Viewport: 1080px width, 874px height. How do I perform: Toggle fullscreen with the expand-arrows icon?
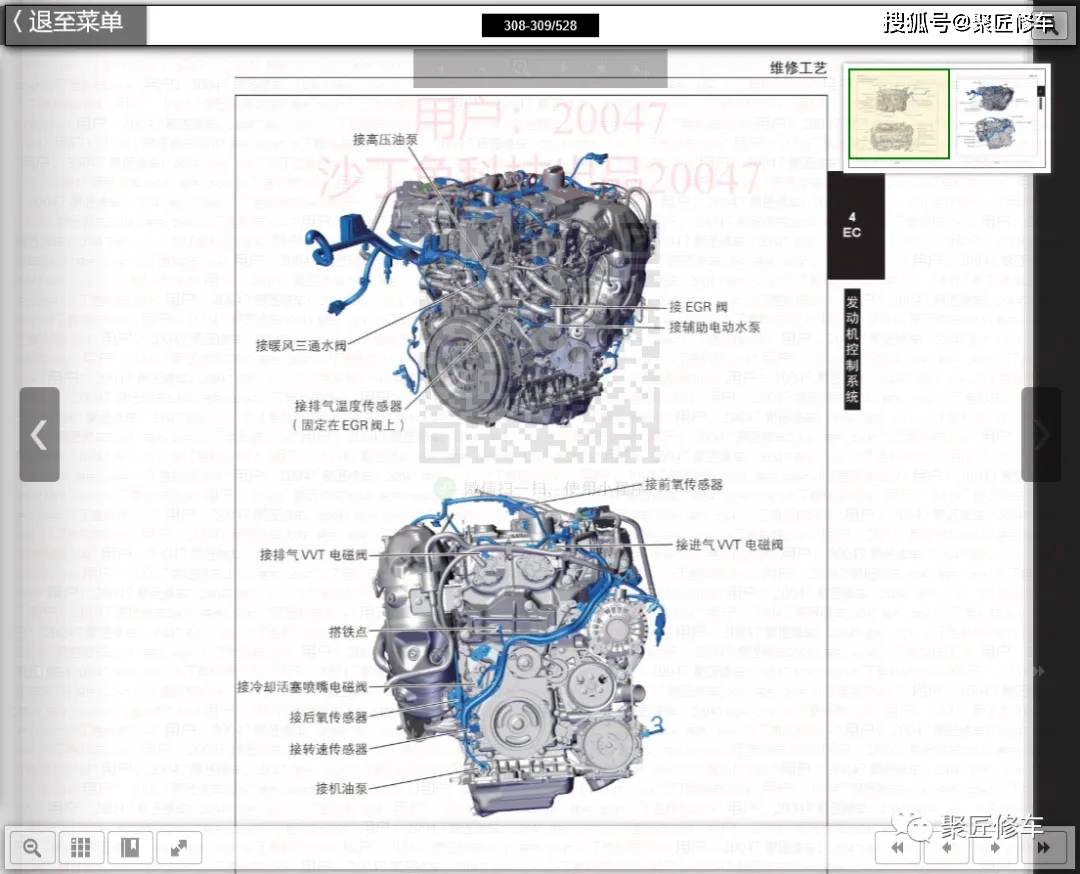(179, 847)
